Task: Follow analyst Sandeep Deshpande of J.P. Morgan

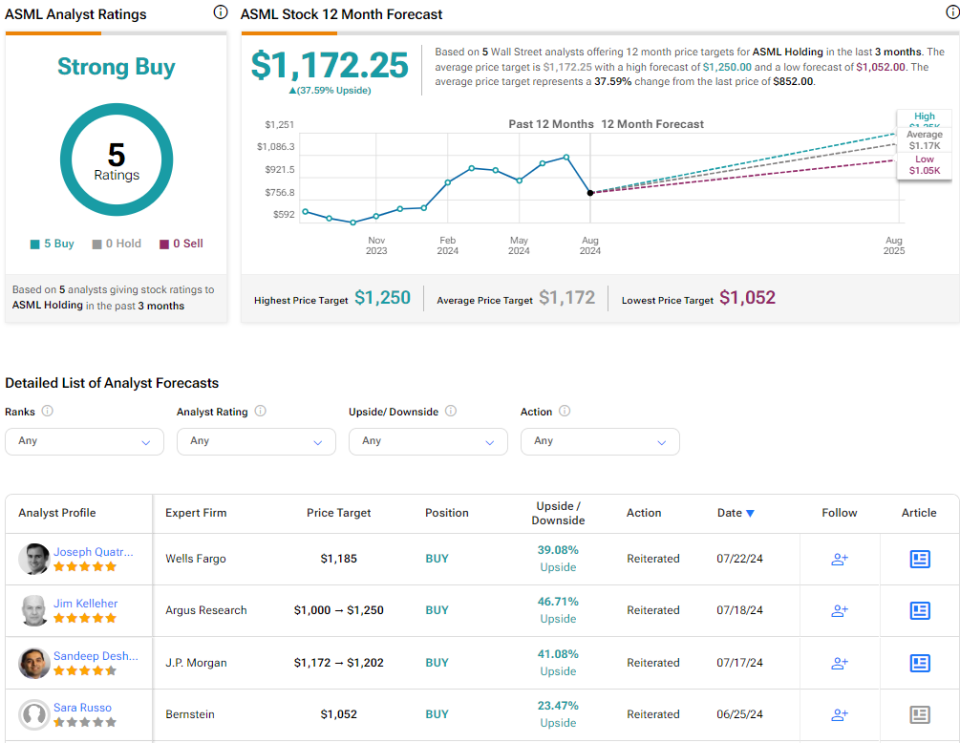Action: [839, 663]
